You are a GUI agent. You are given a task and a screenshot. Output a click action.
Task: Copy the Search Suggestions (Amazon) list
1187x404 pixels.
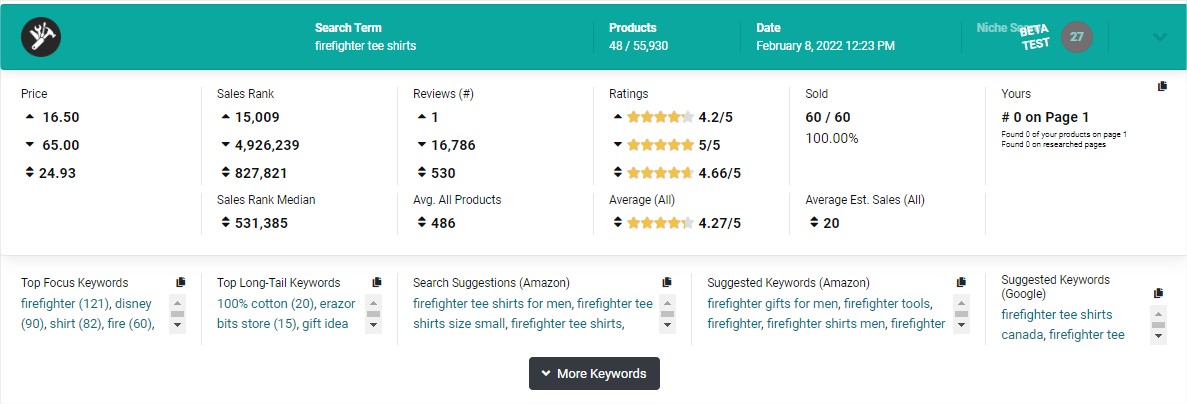(x=667, y=282)
